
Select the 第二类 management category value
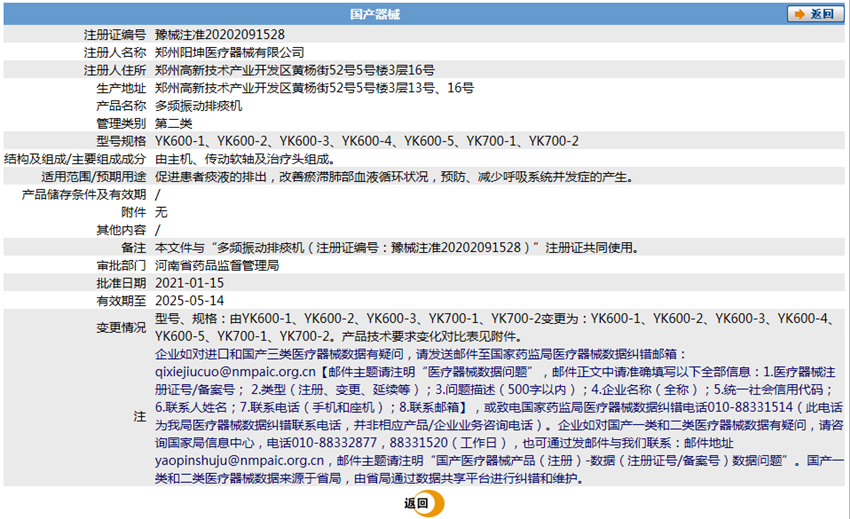click(x=173, y=123)
